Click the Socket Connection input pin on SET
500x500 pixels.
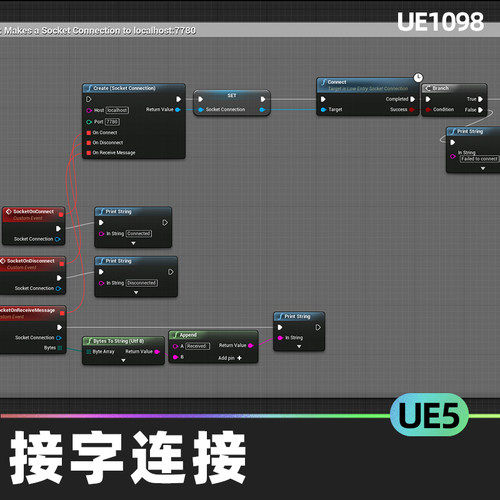[x=201, y=110]
